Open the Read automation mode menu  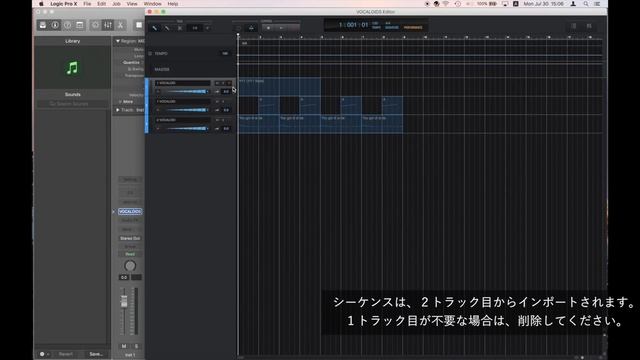click(130, 254)
